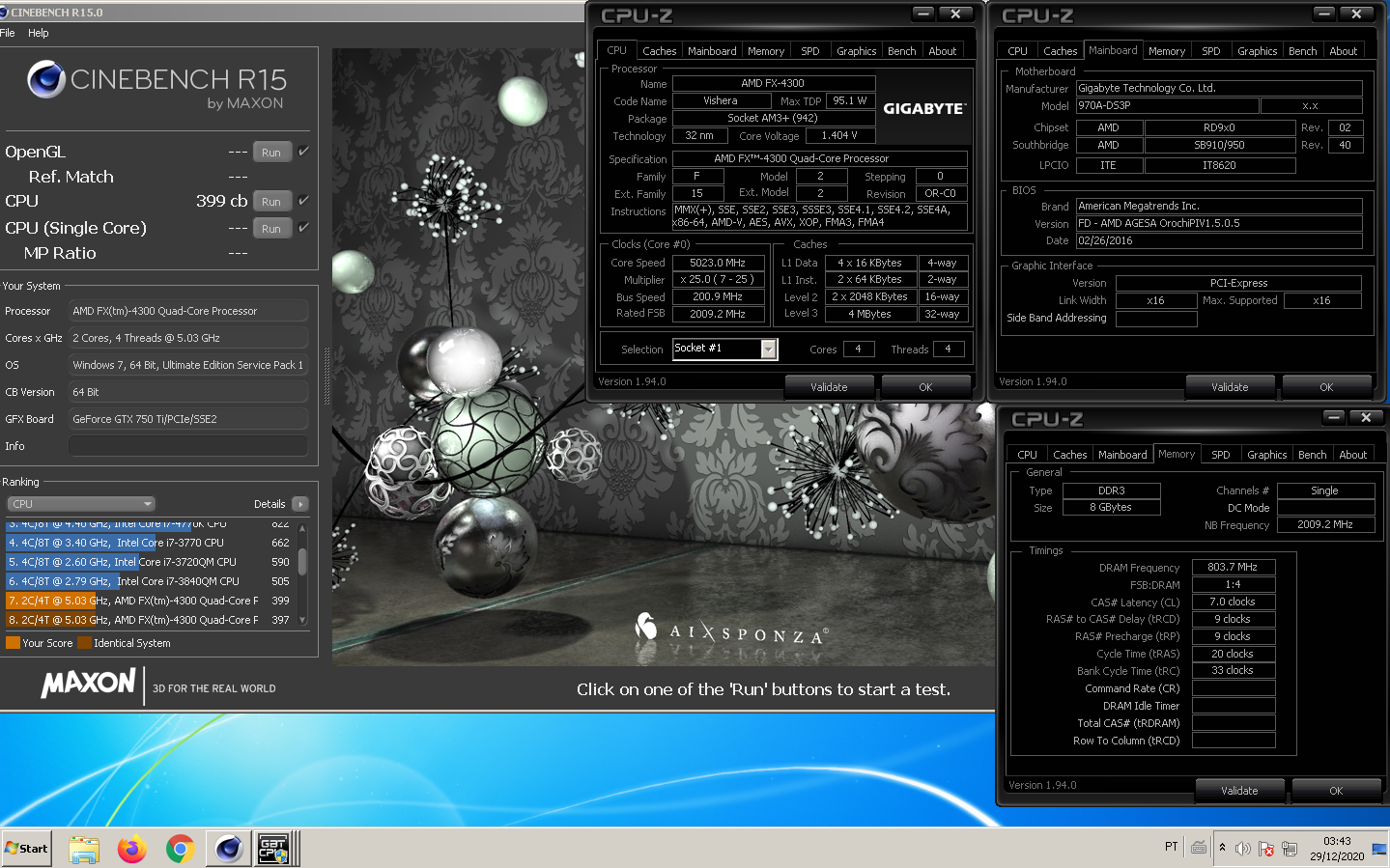The width and height of the screenshot is (1390, 868).
Task: Open Windows Explorer from the taskbar
Action: click(84, 849)
